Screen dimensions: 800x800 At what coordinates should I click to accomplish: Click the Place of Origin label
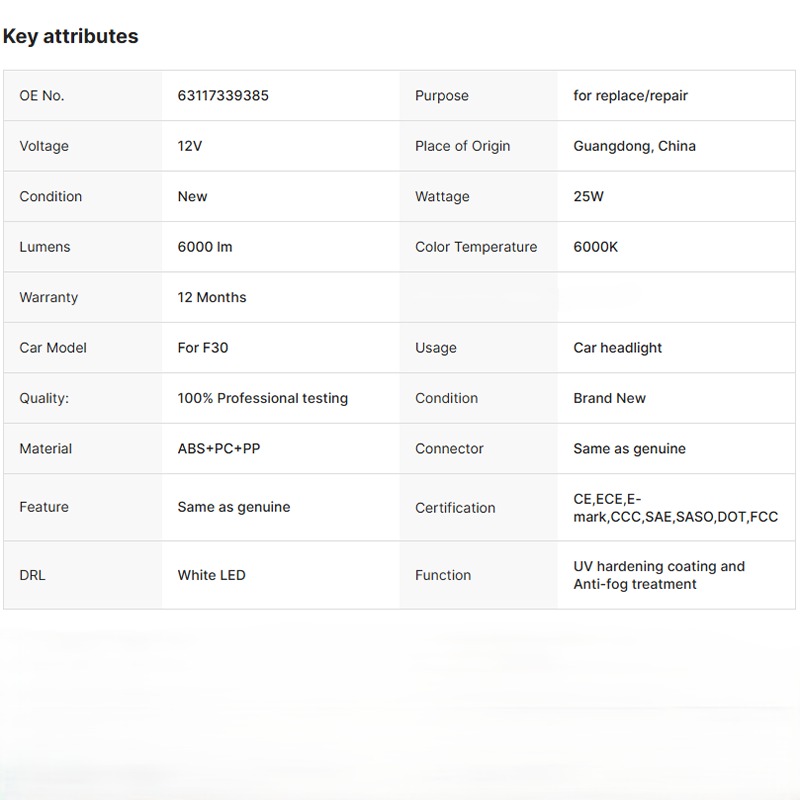click(462, 146)
